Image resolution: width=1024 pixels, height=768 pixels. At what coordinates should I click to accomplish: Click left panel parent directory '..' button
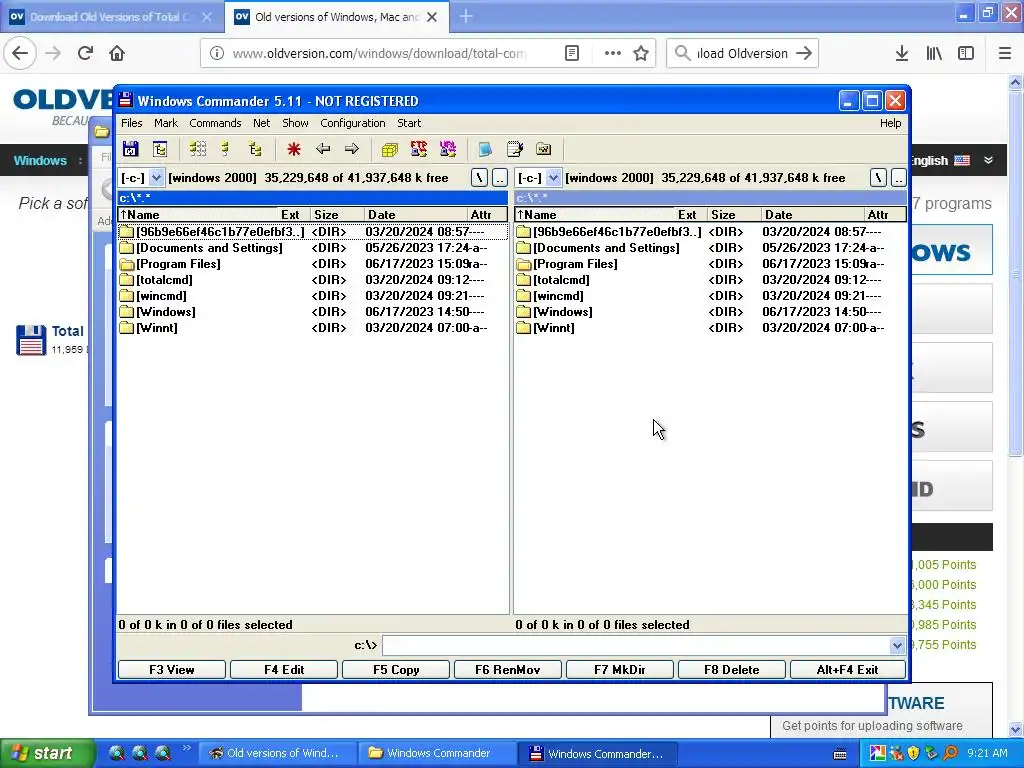(x=500, y=178)
